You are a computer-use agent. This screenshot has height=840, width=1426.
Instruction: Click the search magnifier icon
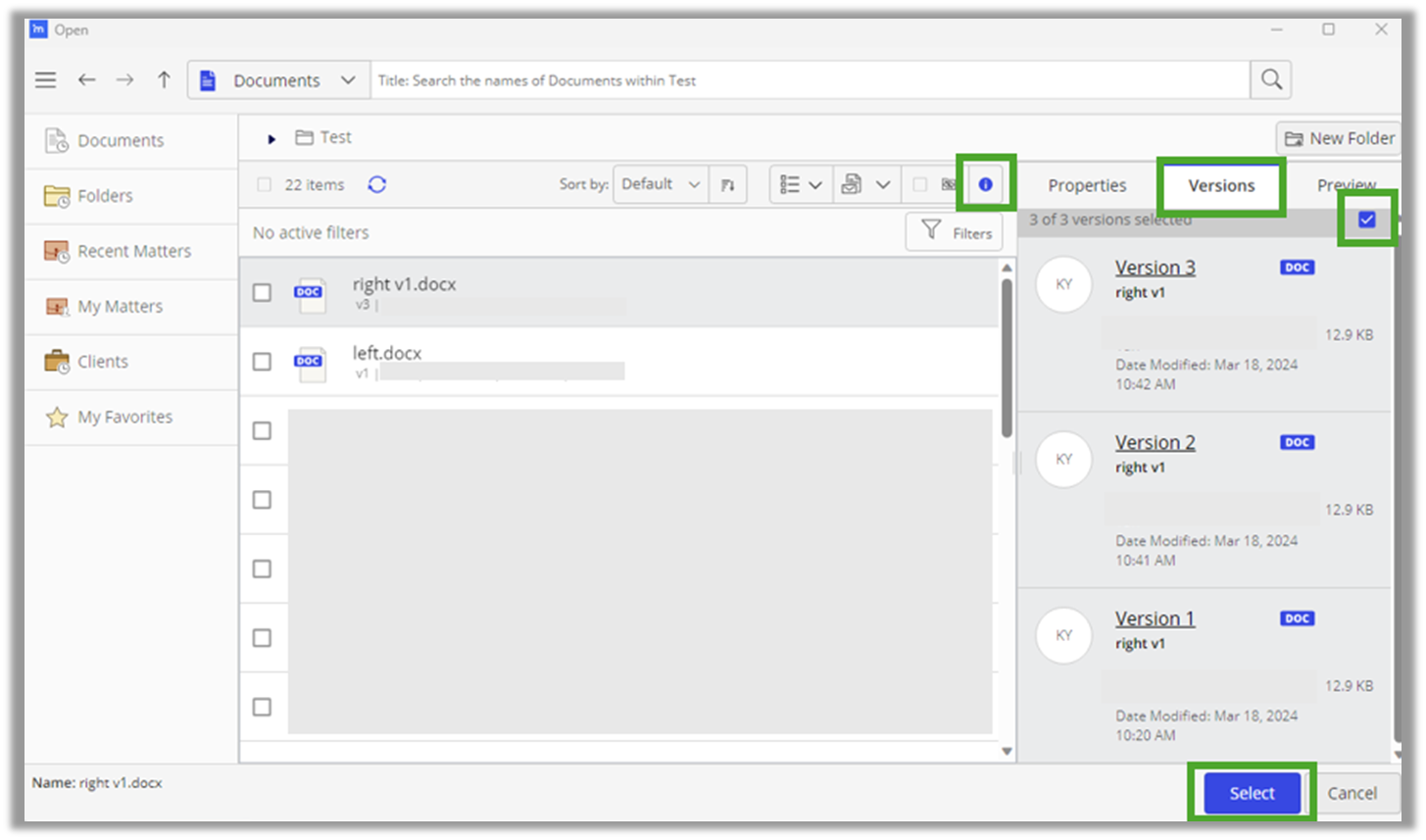point(1270,79)
